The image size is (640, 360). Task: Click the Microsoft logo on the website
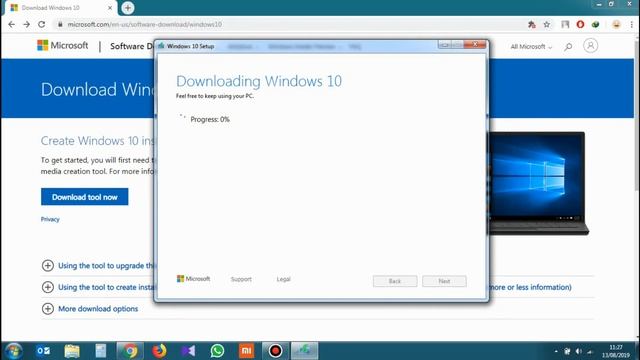click(x=62, y=45)
